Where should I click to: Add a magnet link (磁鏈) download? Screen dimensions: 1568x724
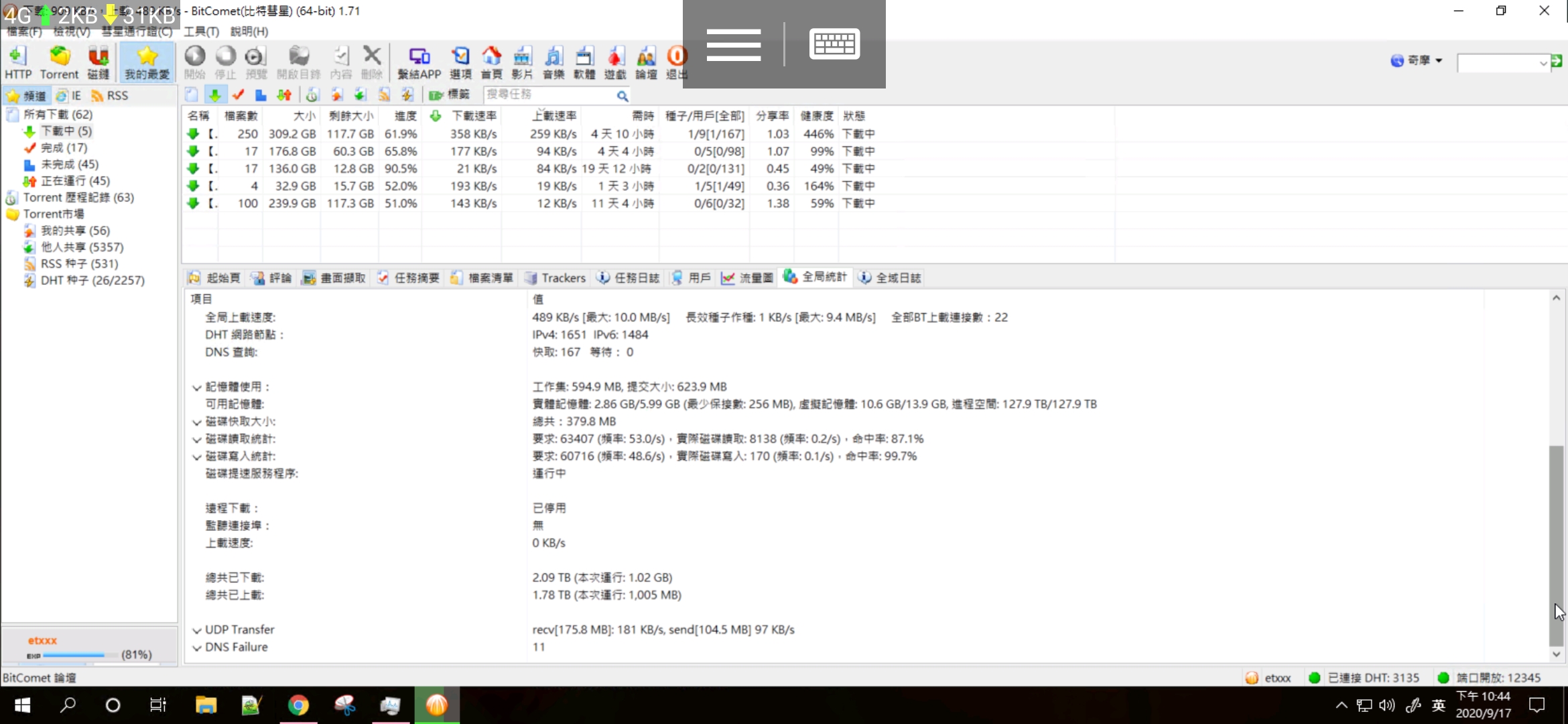tap(99, 62)
